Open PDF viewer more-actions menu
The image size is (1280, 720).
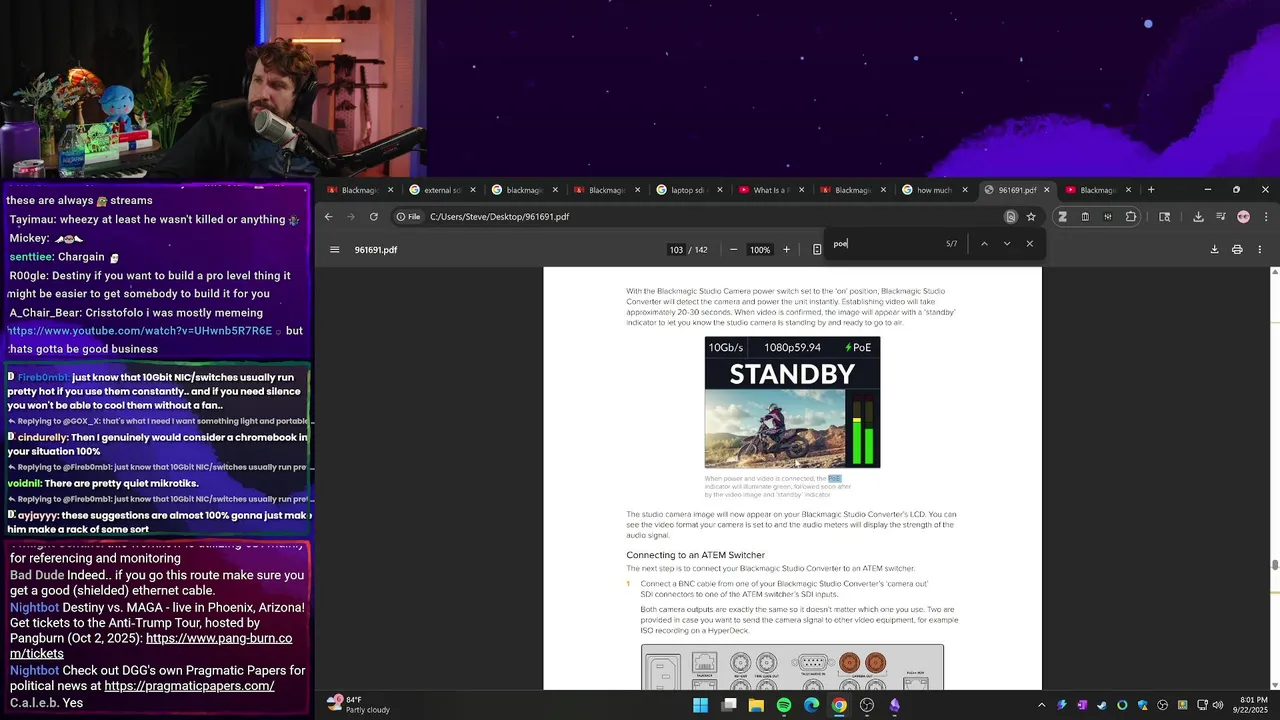tap(1260, 250)
